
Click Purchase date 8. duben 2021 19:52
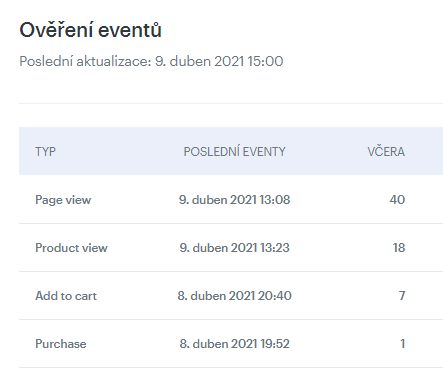(234, 344)
